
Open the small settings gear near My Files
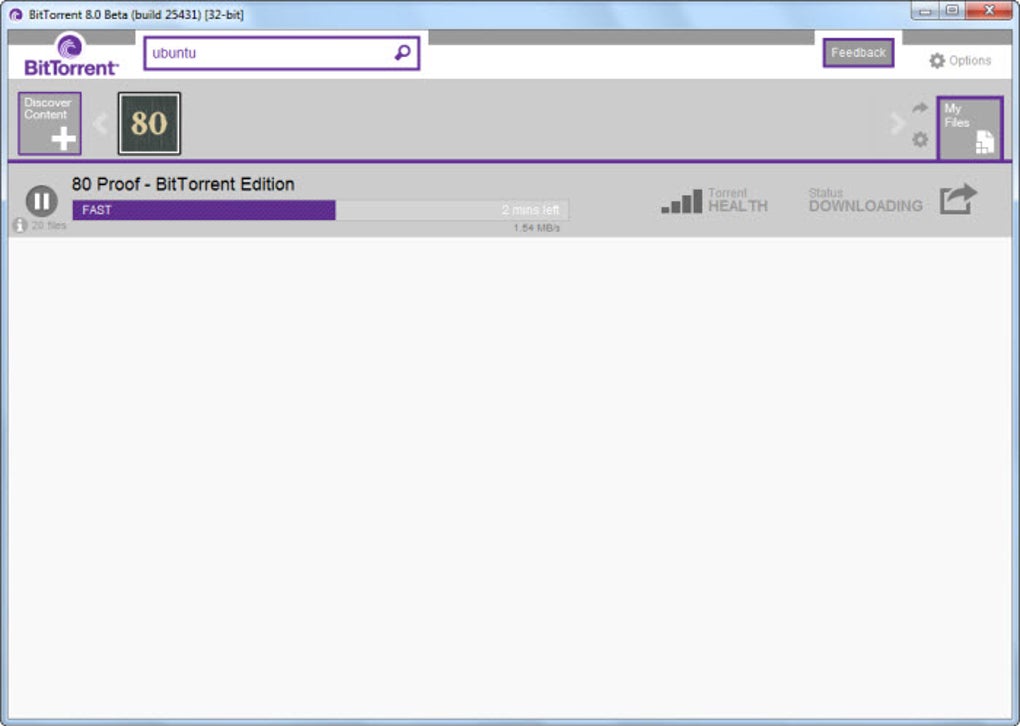point(920,139)
